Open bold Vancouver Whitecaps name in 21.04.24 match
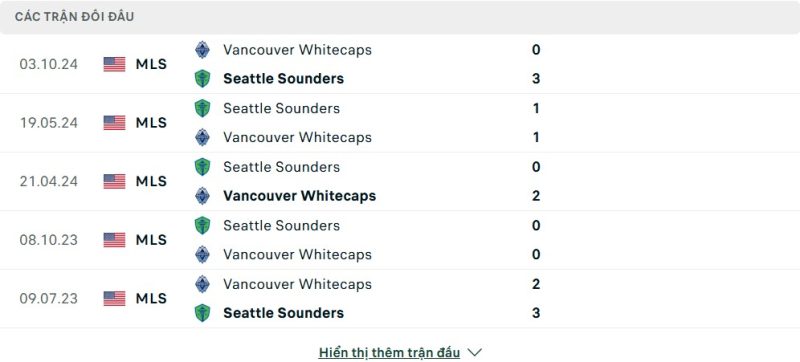The height and width of the screenshot is (362, 800). [x=299, y=196]
